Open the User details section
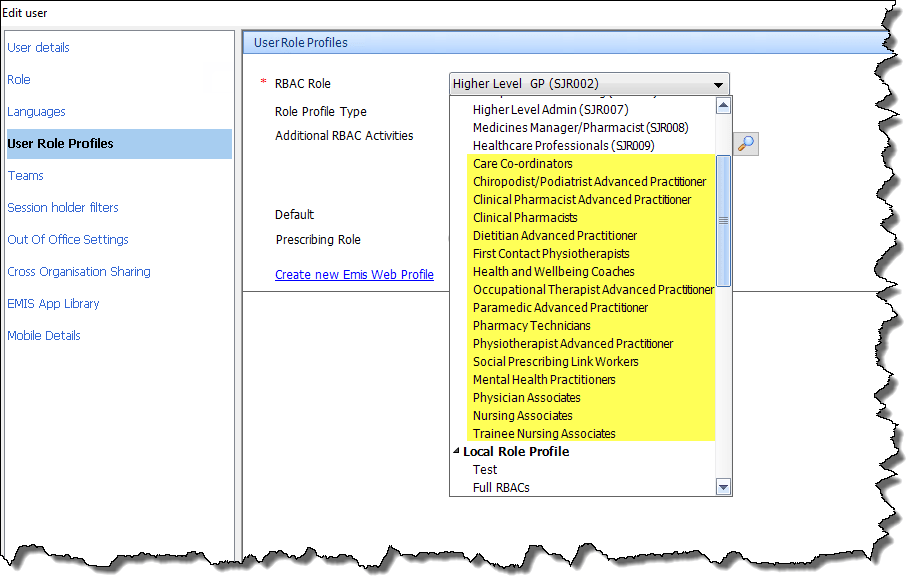This screenshot has width=909, height=581. 39,48
